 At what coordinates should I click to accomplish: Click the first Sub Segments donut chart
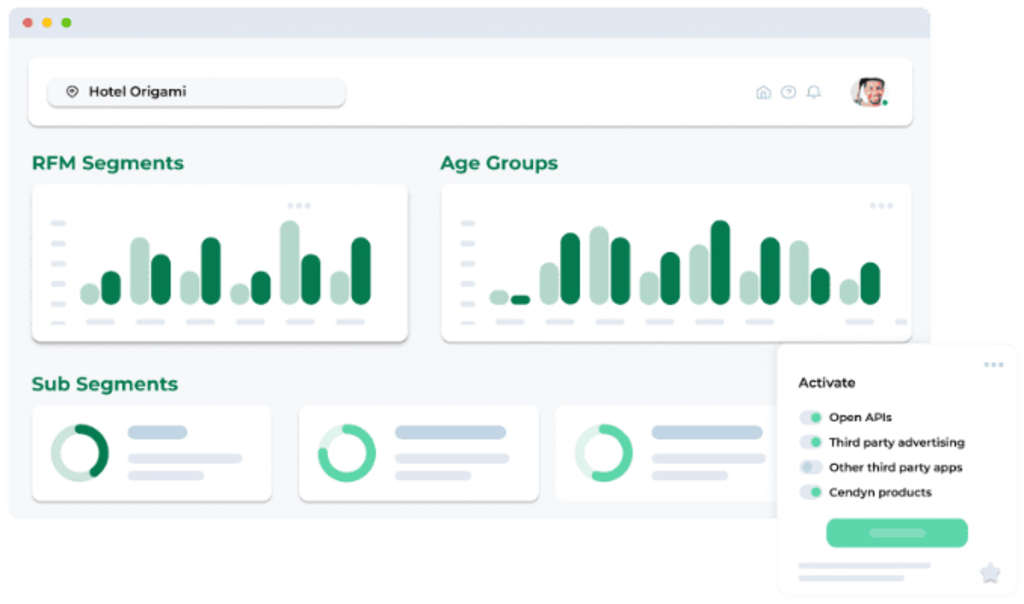pos(80,453)
